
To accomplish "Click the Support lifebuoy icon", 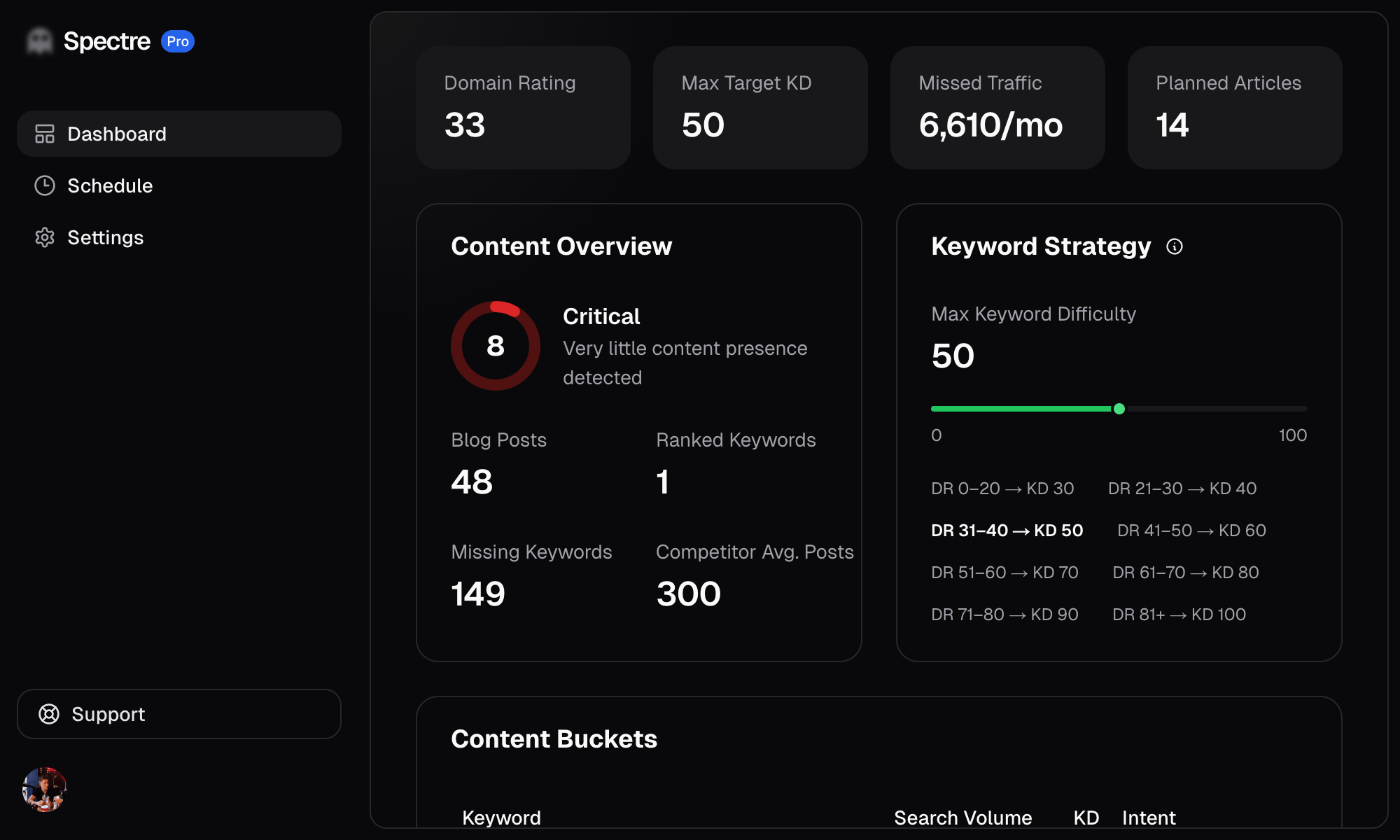I will tap(49, 714).
